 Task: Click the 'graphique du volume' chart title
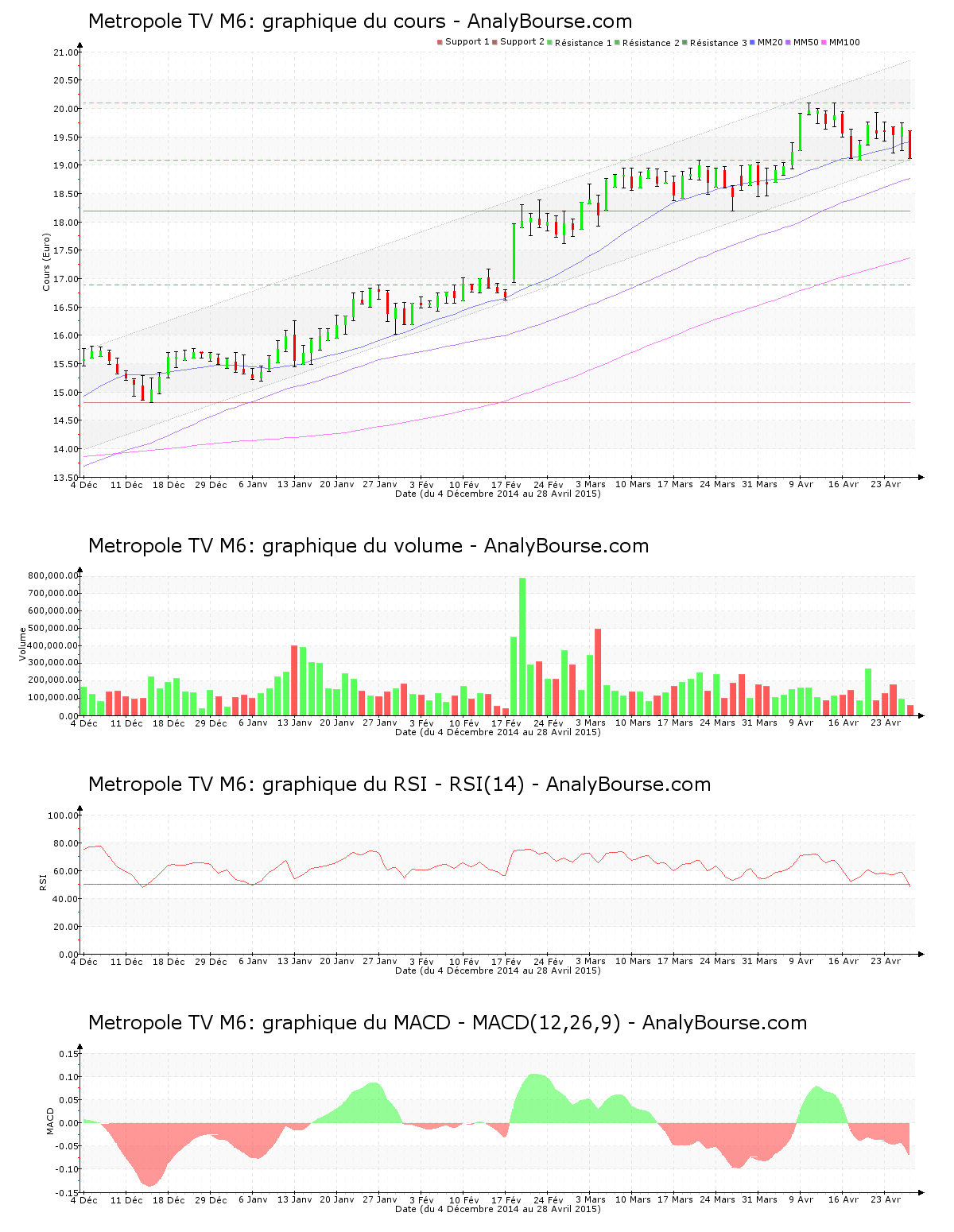click(x=368, y=546)
